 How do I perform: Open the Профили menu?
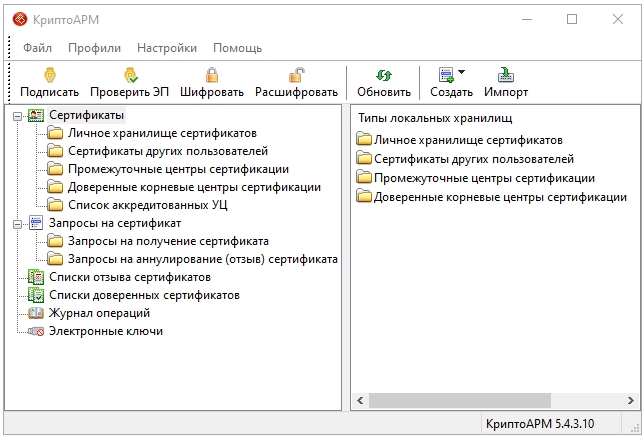pyautogui.click(x=94, y=48)
